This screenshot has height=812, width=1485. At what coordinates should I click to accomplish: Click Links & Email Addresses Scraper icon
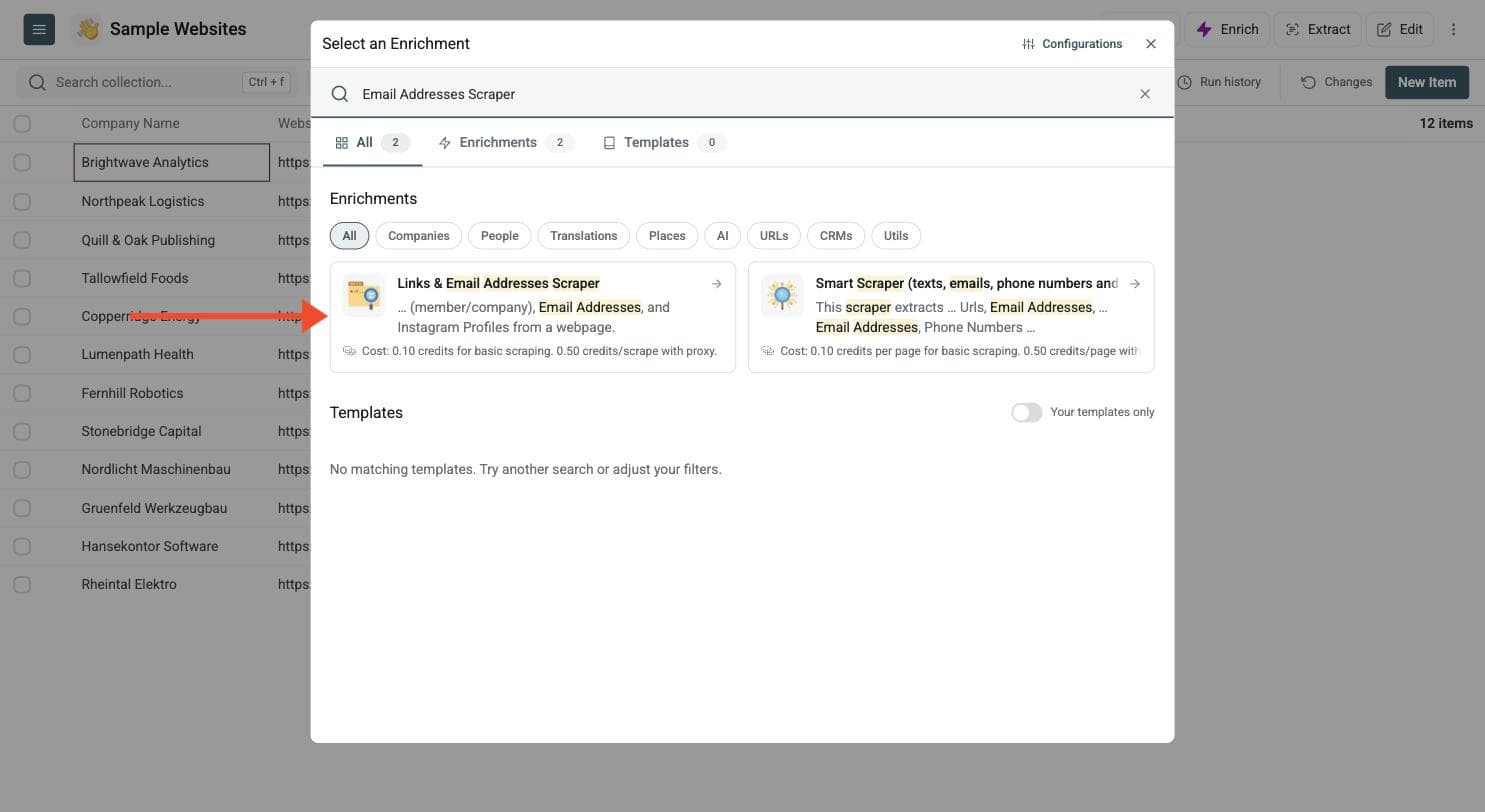(363, 296)
